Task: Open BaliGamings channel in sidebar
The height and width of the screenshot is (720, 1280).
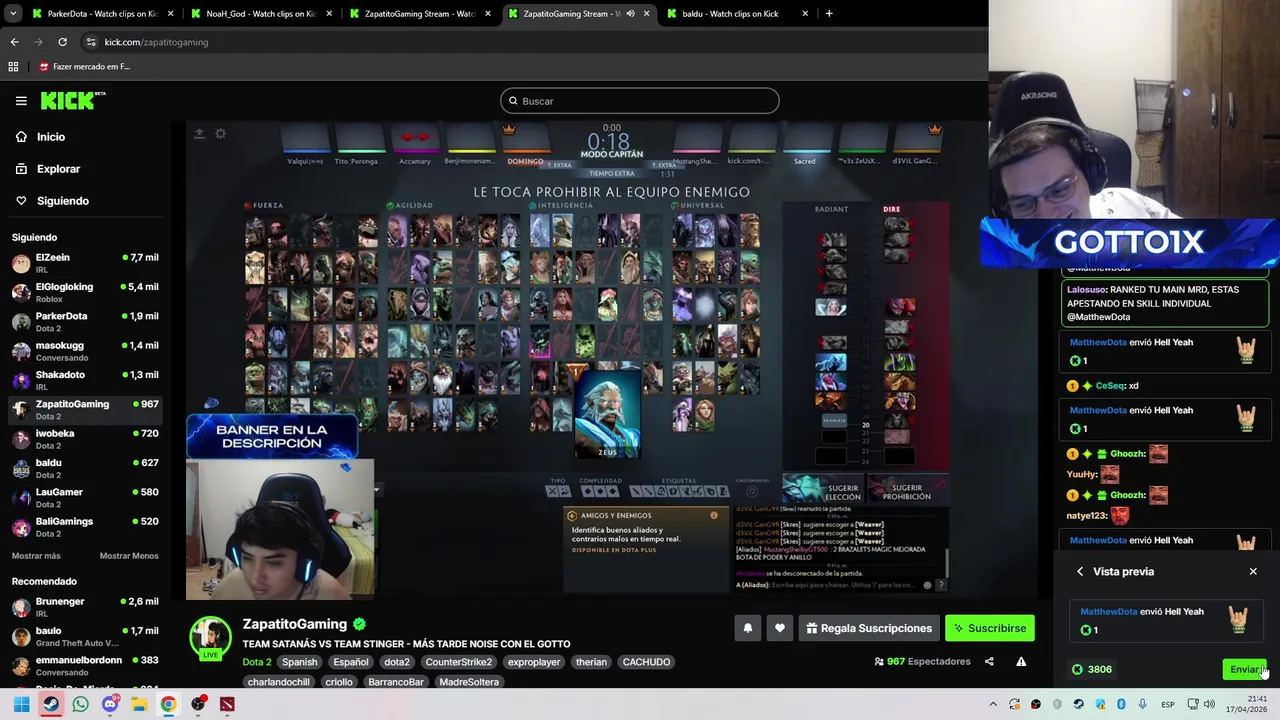Action: coord(85,526)
